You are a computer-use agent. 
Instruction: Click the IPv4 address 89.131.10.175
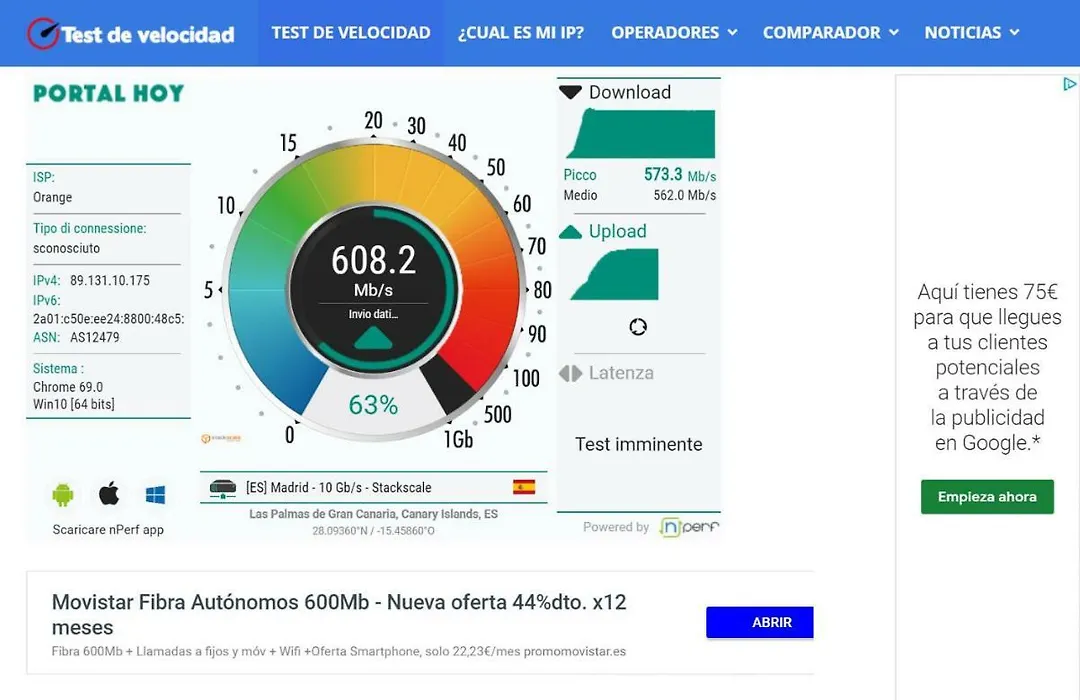[x=110, y=280]
